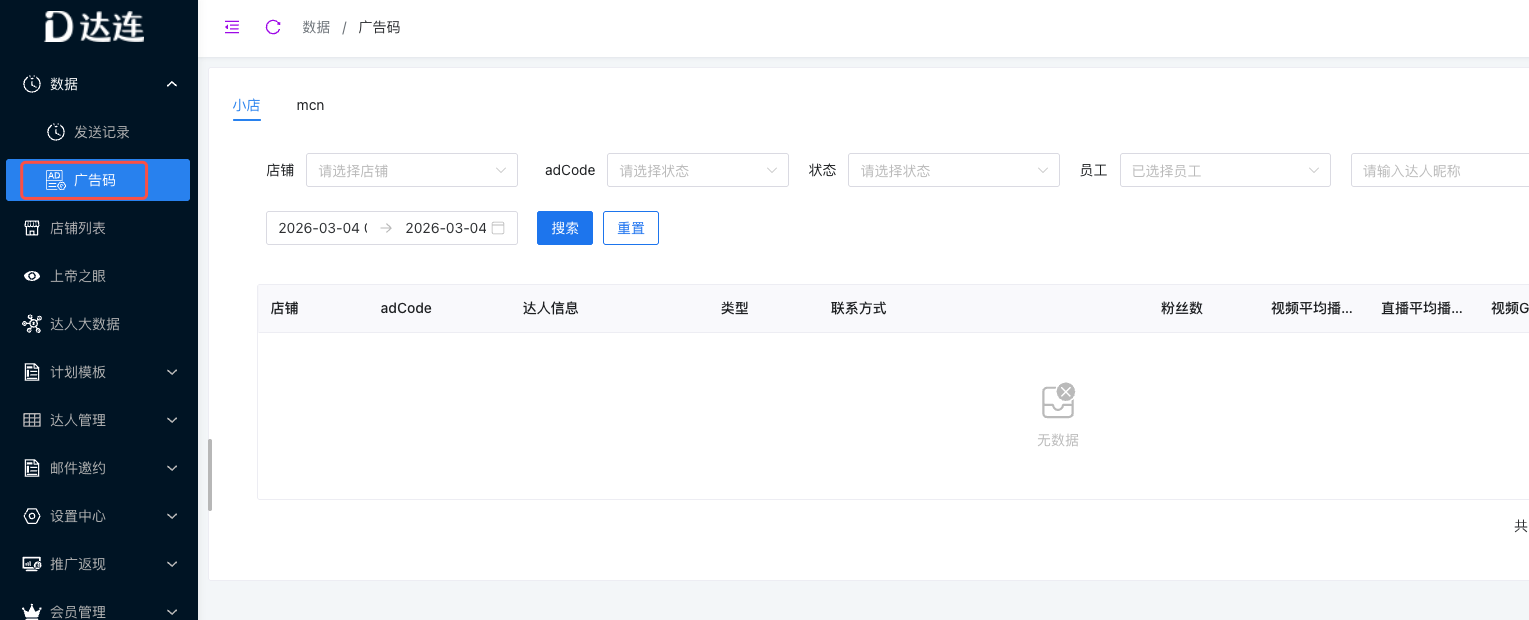Open the 状态 status dropdown
Image resolution: width=1529 pixels, height=620 pixels.
click(953, 170)
